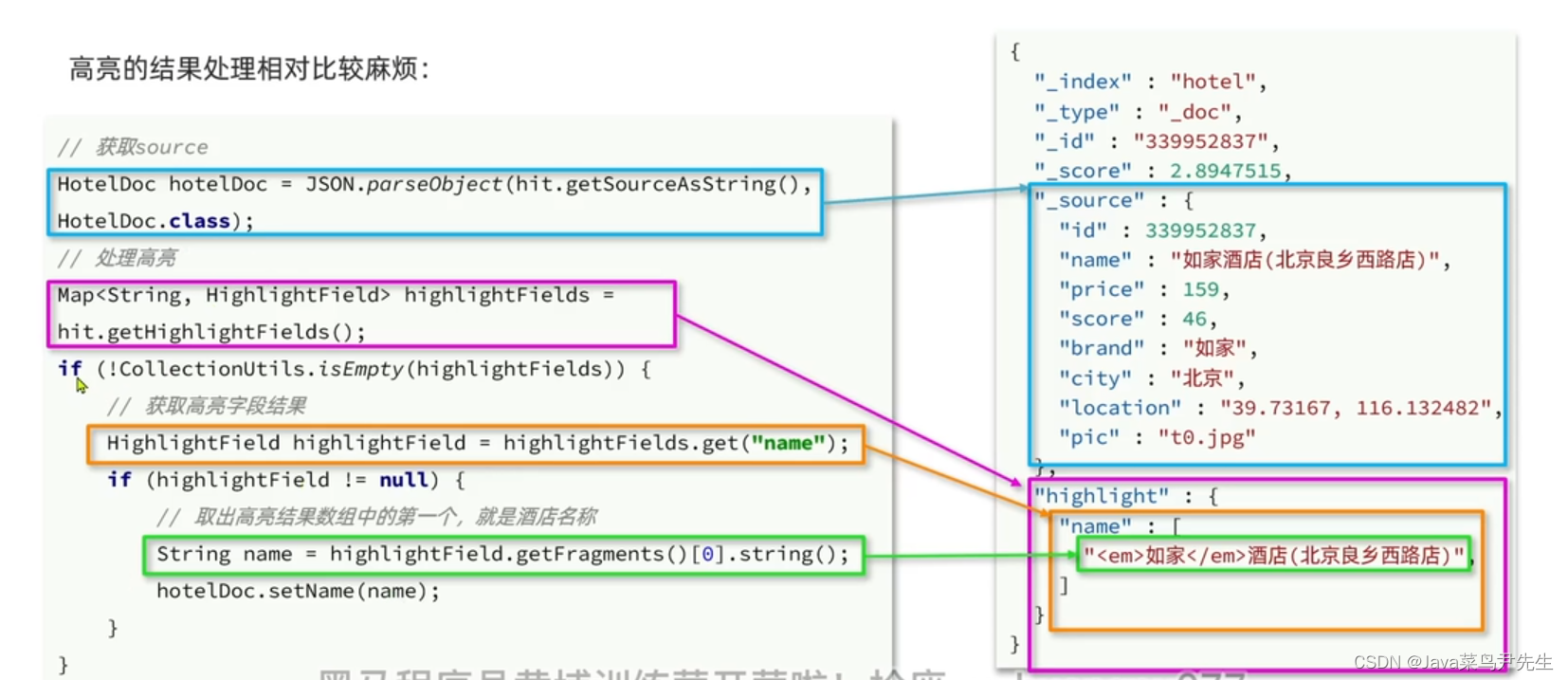Click the "_source" : { JSON key
Screen dimensions: 1568x680
tap(1114, 200)
